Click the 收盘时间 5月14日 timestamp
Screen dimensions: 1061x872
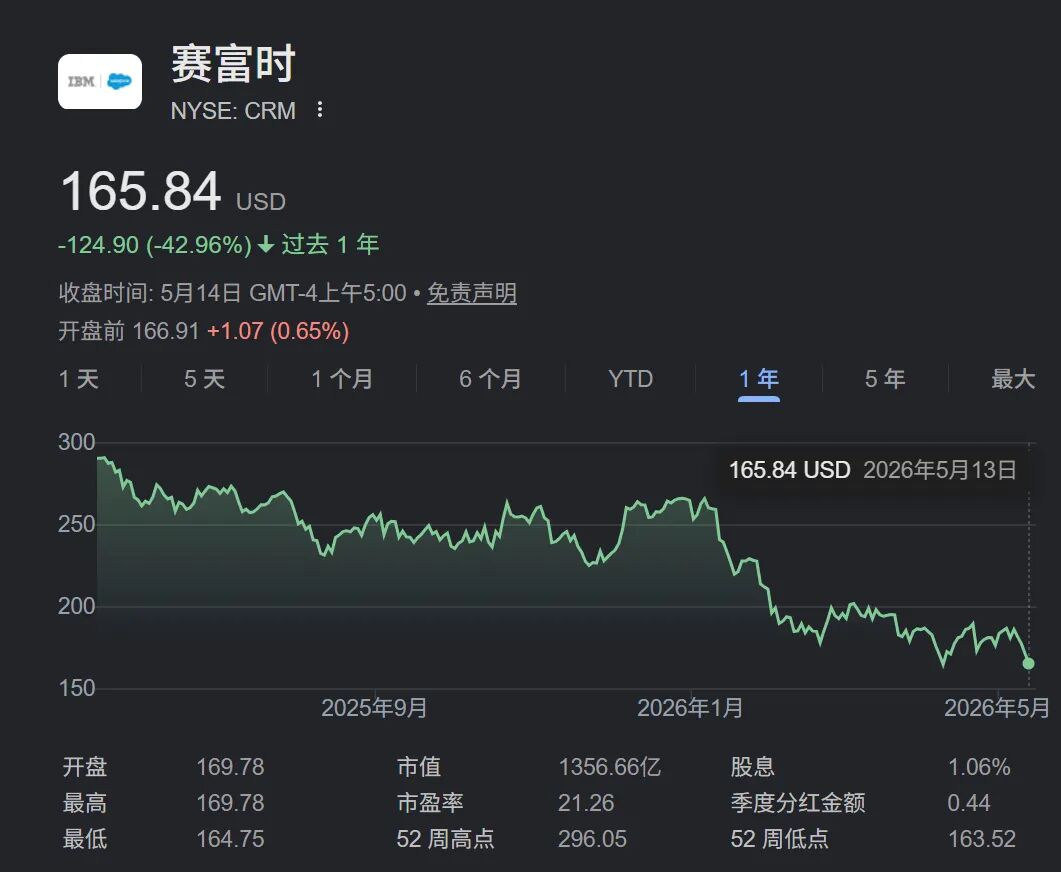click(x=232, y=293)
